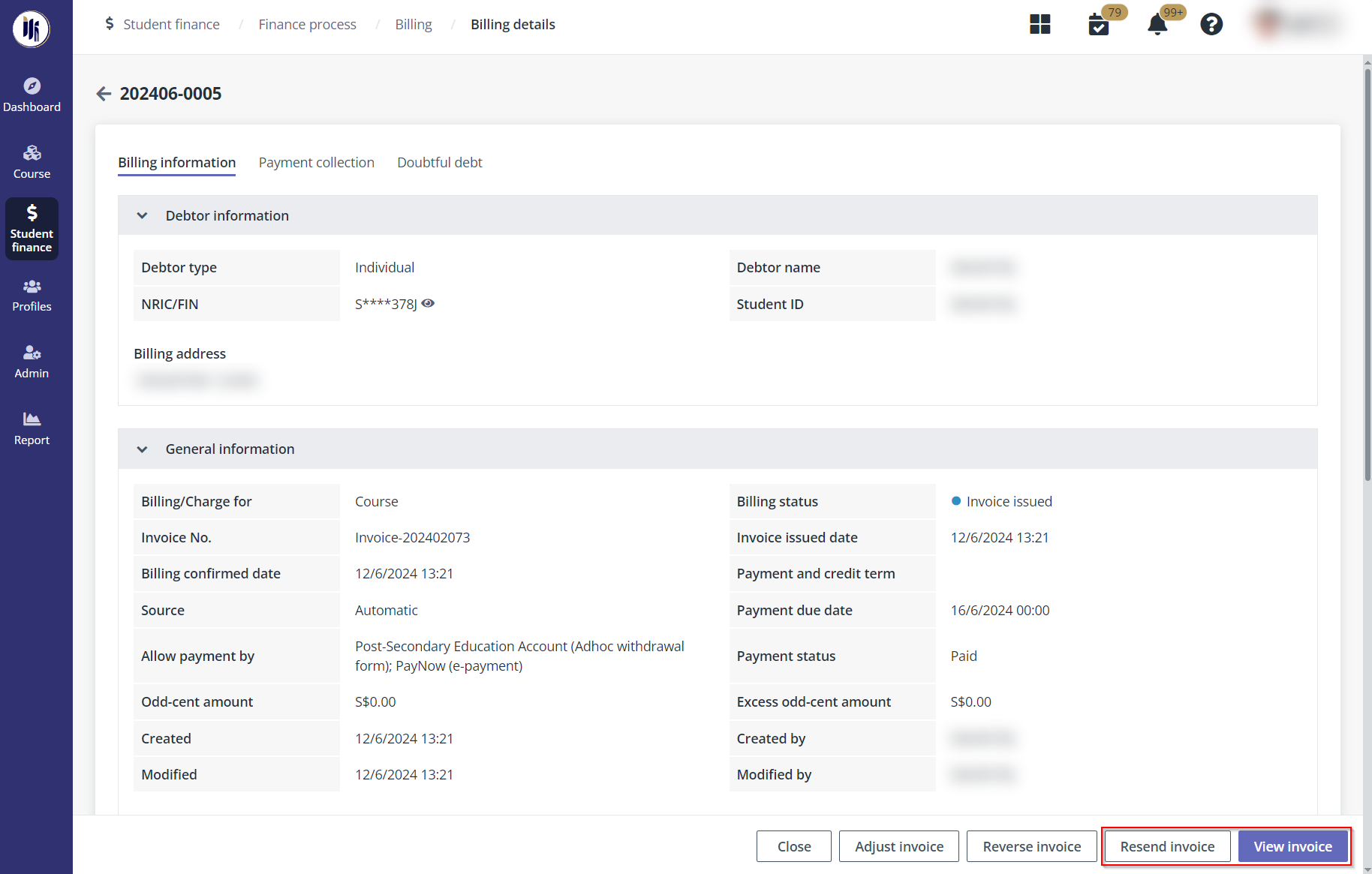The image size is (1372, 874).
Task: Switch to the Payment collection tab
Action: coord(317,163)
